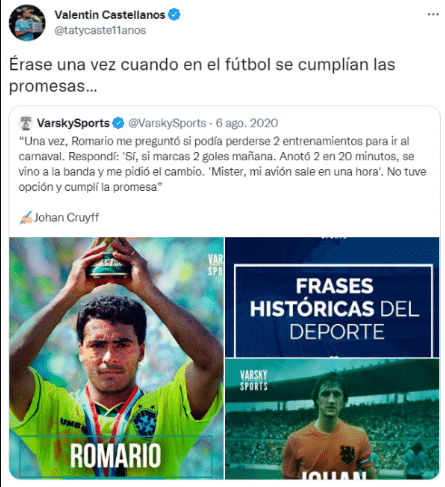This screenshot has width=445, height=487.
Task: Click the VarskySports verified badge
Action: click(118, 123)
